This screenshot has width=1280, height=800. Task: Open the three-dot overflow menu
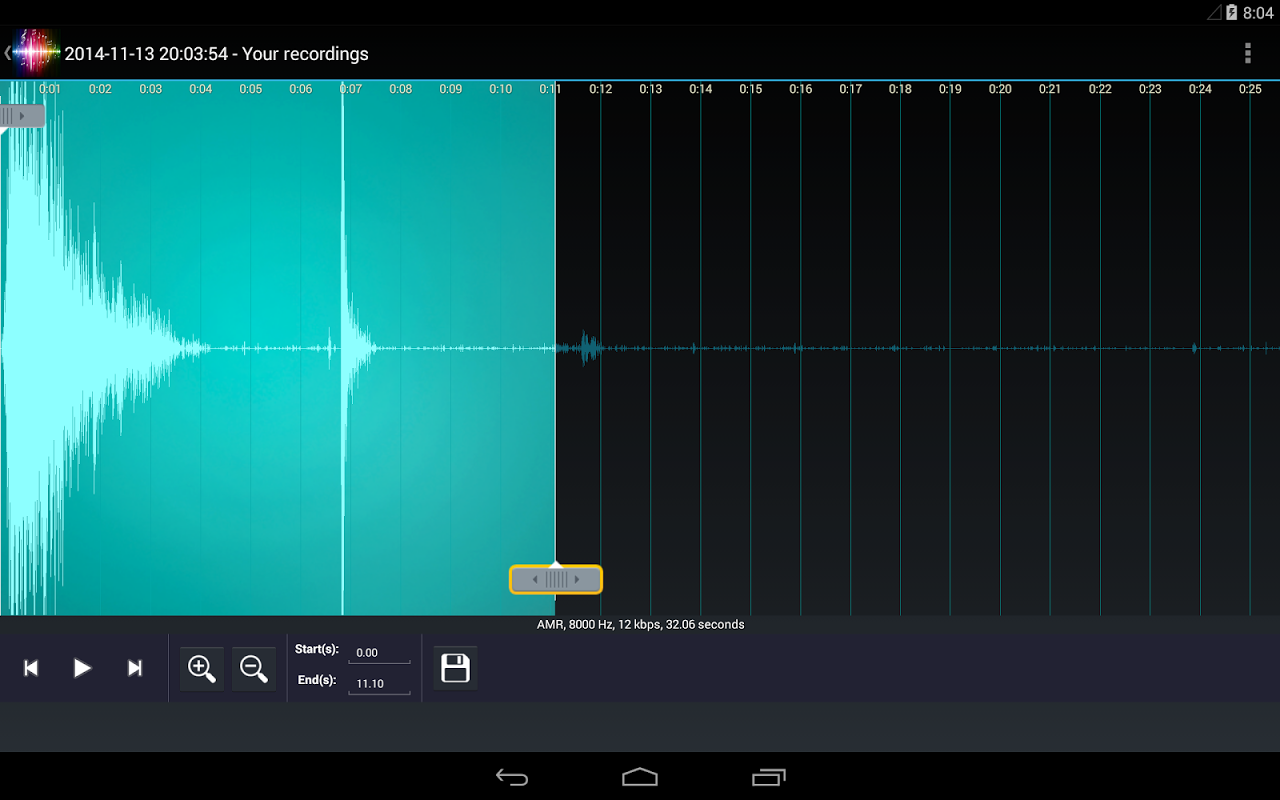click(1247, 53)
